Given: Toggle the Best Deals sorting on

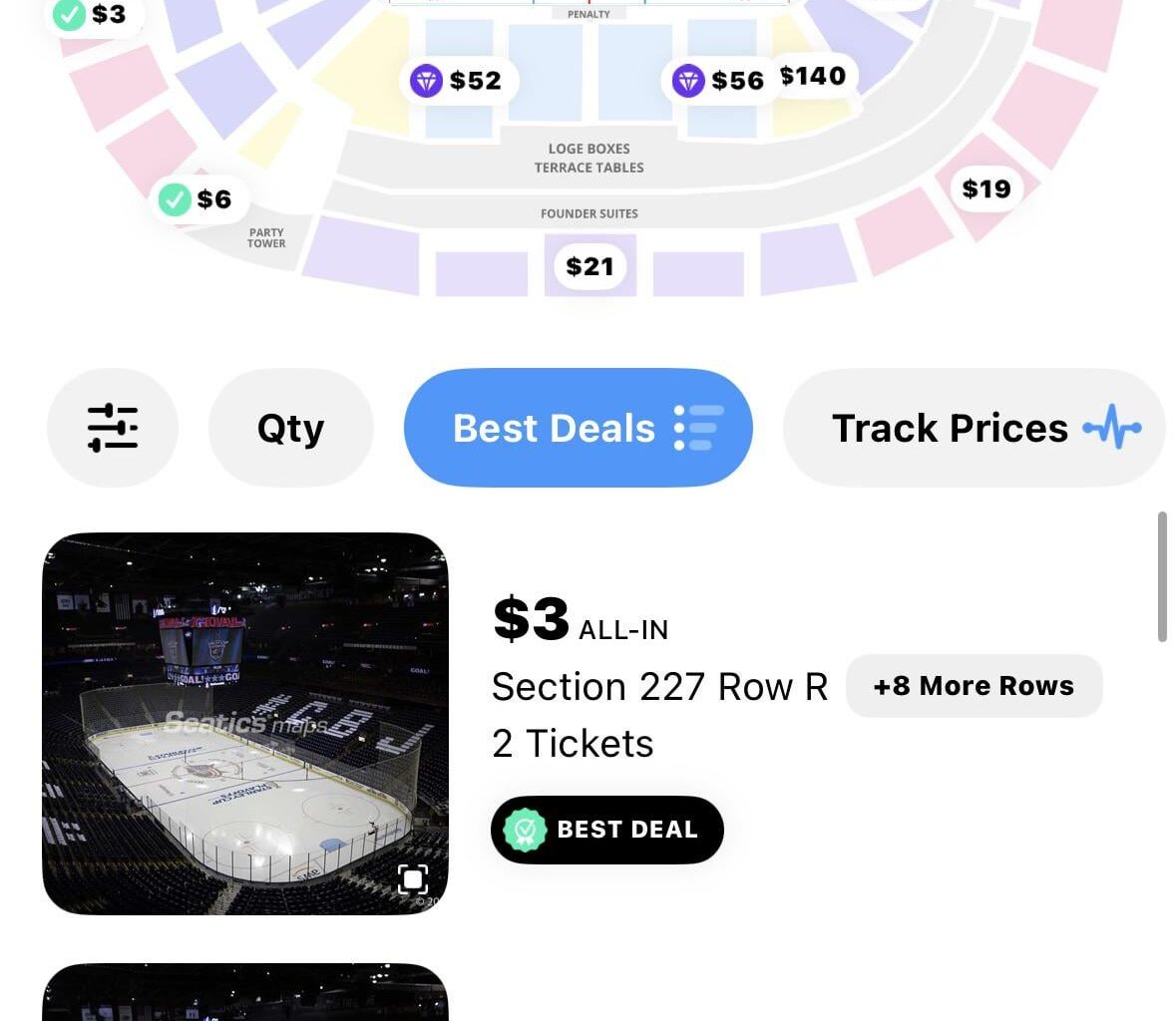Looking at the screenshot, I should click(578, 427).
